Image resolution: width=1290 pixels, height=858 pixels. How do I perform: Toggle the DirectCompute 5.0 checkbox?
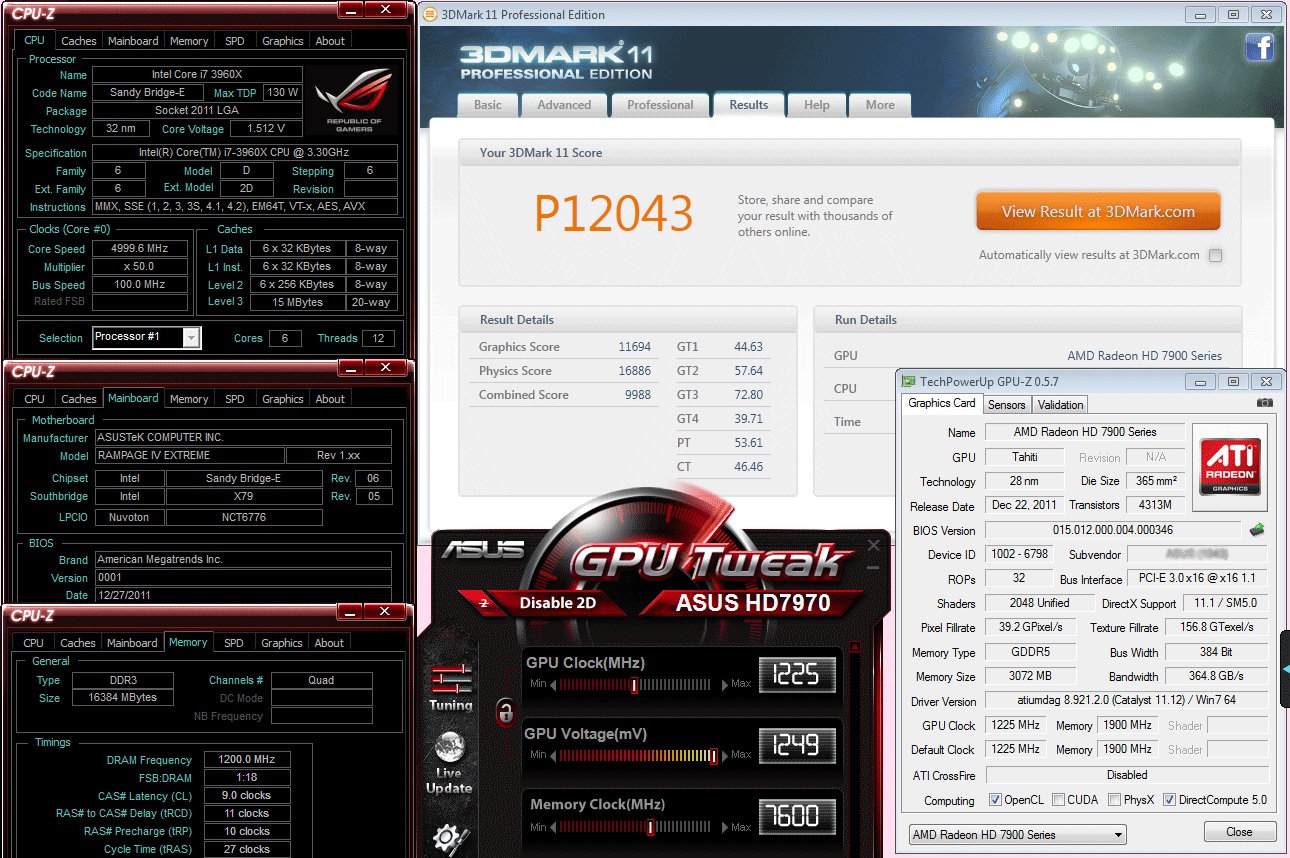tap(1169, 800)
